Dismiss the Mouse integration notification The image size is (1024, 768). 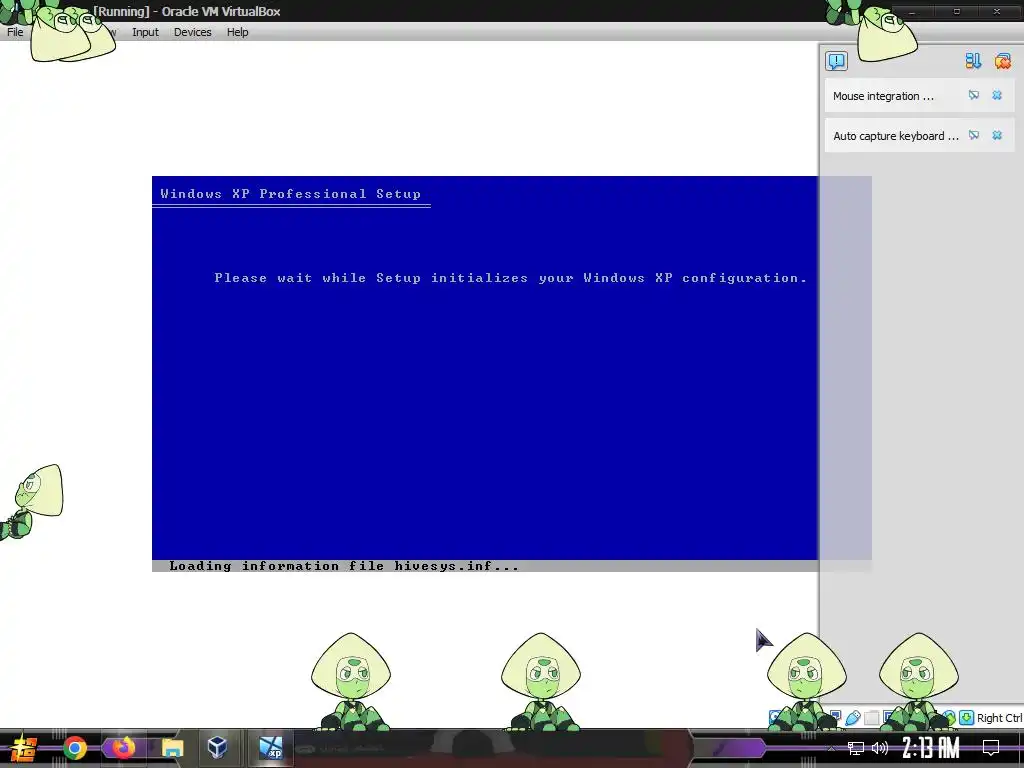click(x=997, y=95)
